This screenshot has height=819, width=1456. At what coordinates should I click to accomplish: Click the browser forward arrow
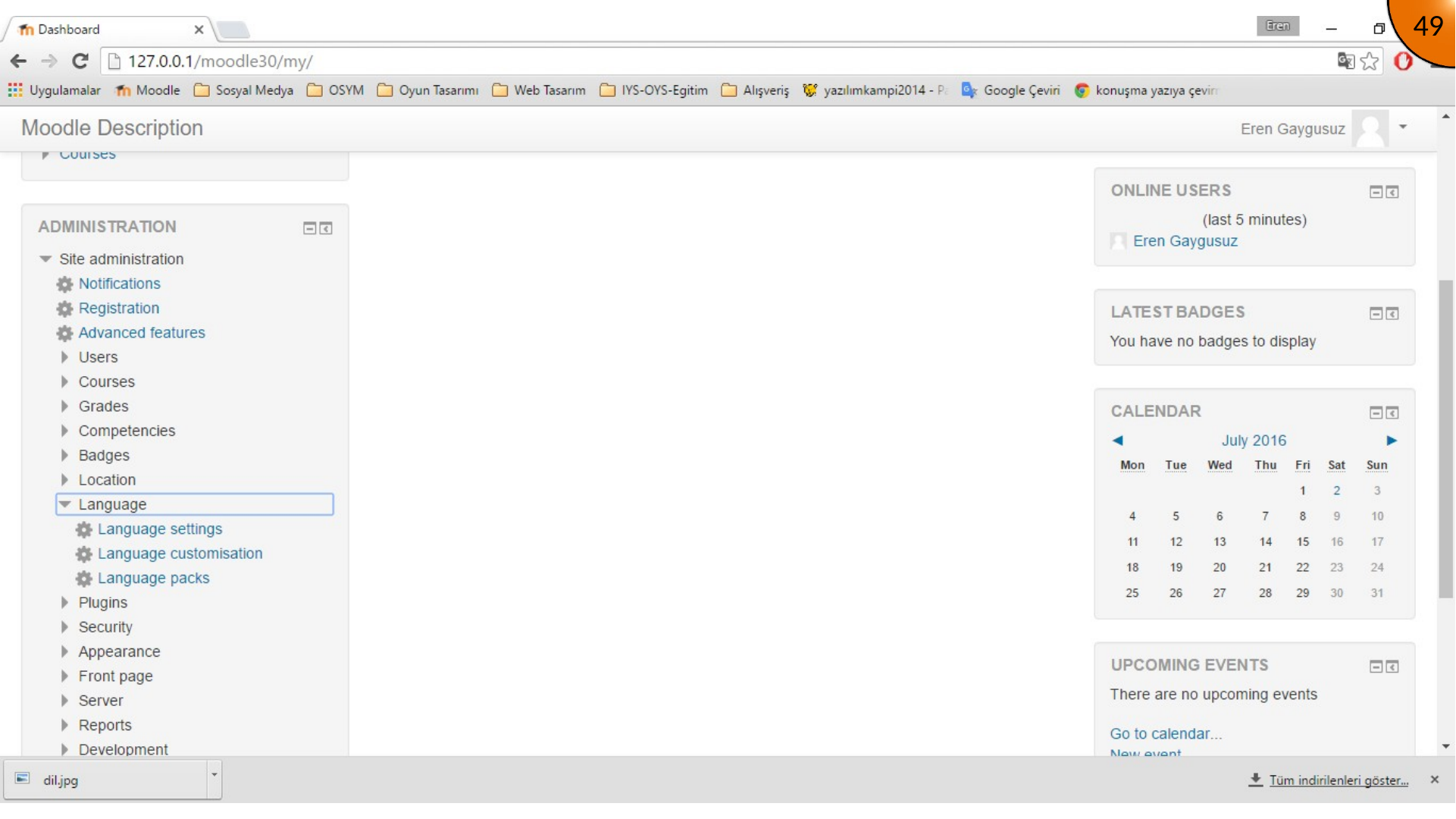[x=49, y=61]
